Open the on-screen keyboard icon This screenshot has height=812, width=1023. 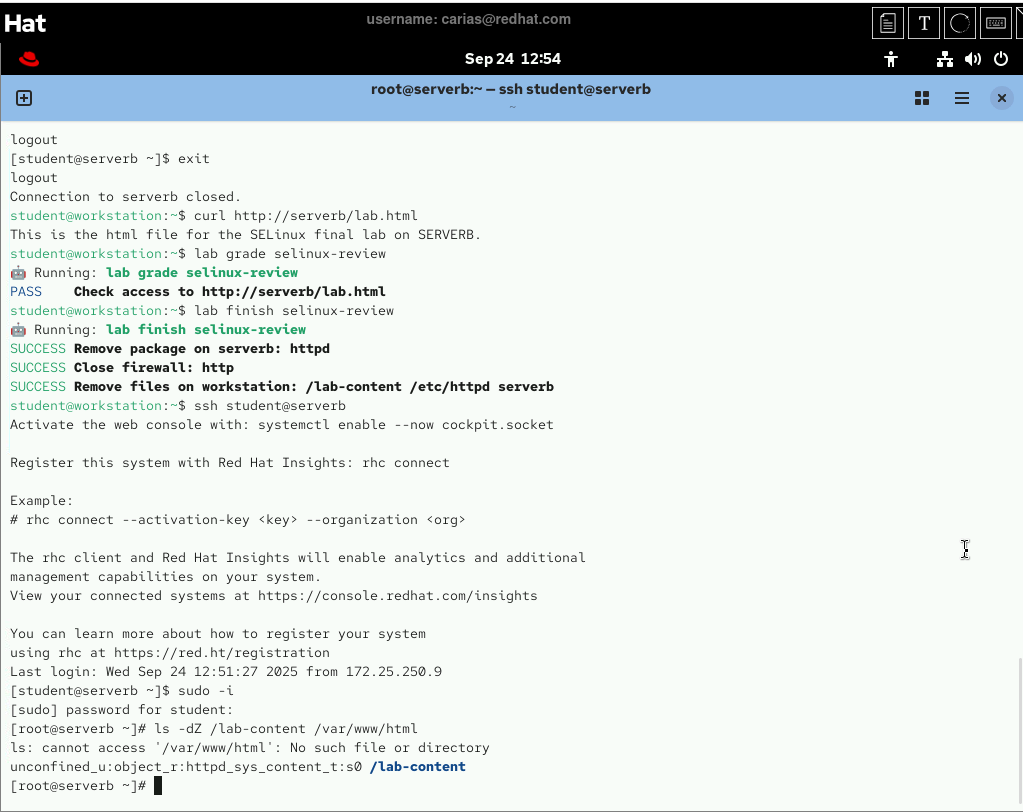click(x=996, y=23)
